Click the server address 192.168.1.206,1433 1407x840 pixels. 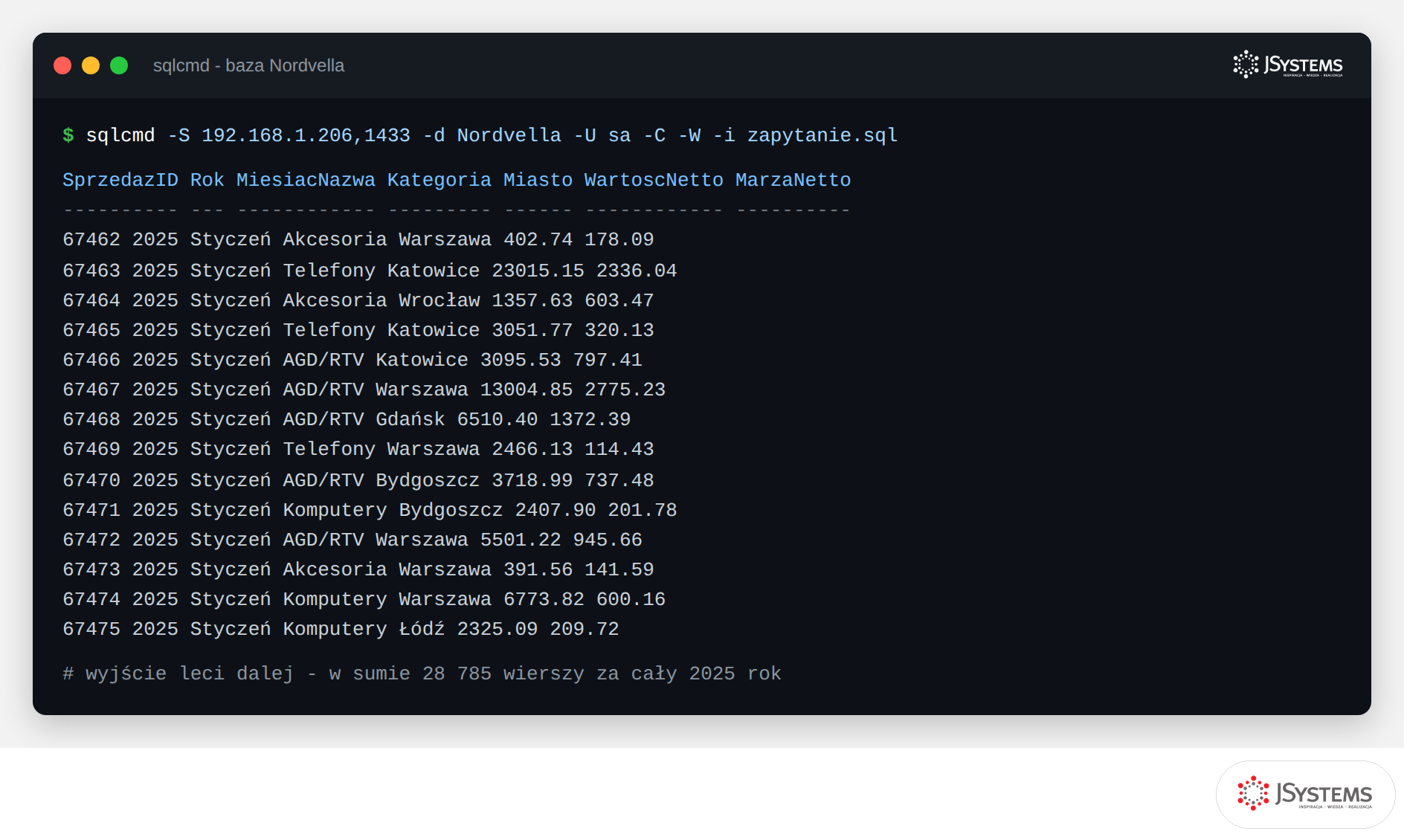[306, 135]
